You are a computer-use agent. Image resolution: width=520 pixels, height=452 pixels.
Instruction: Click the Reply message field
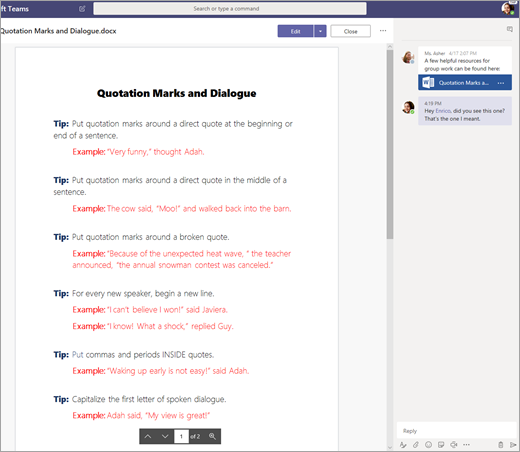456,431
